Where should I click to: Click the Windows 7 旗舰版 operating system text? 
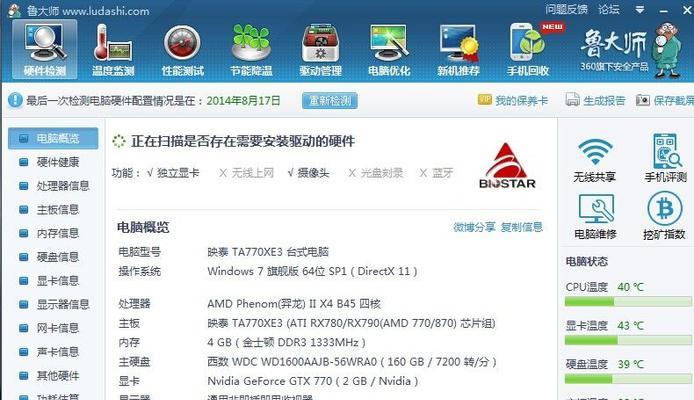click(x=312, y=271)
